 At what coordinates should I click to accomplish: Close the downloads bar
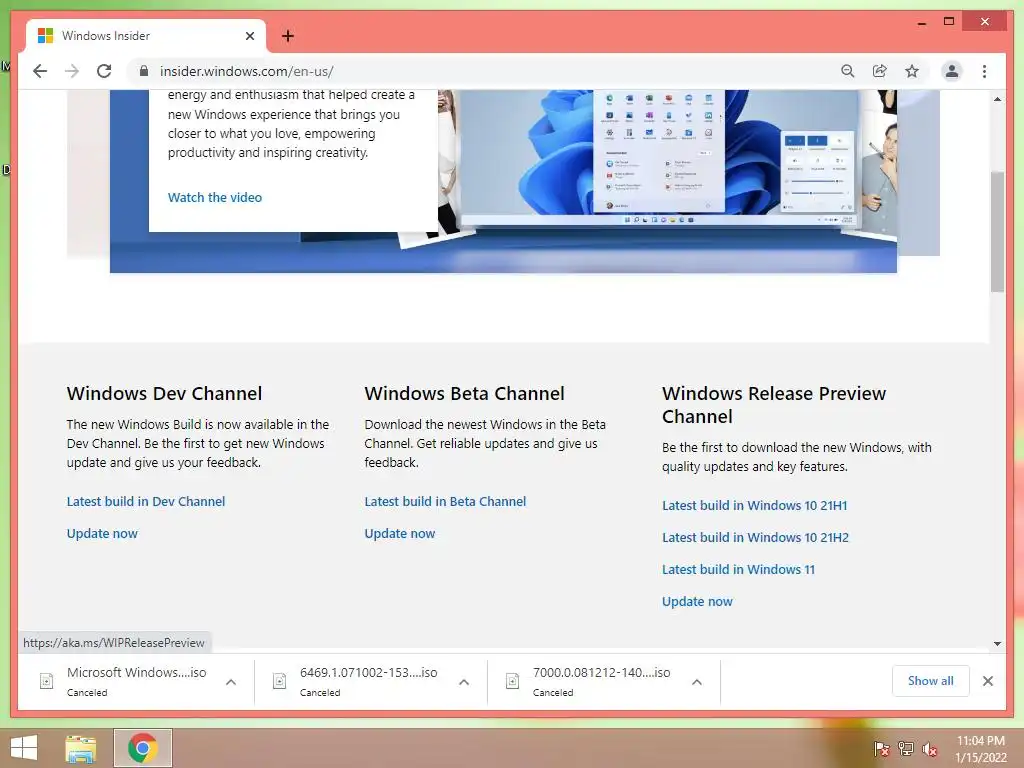987,681
